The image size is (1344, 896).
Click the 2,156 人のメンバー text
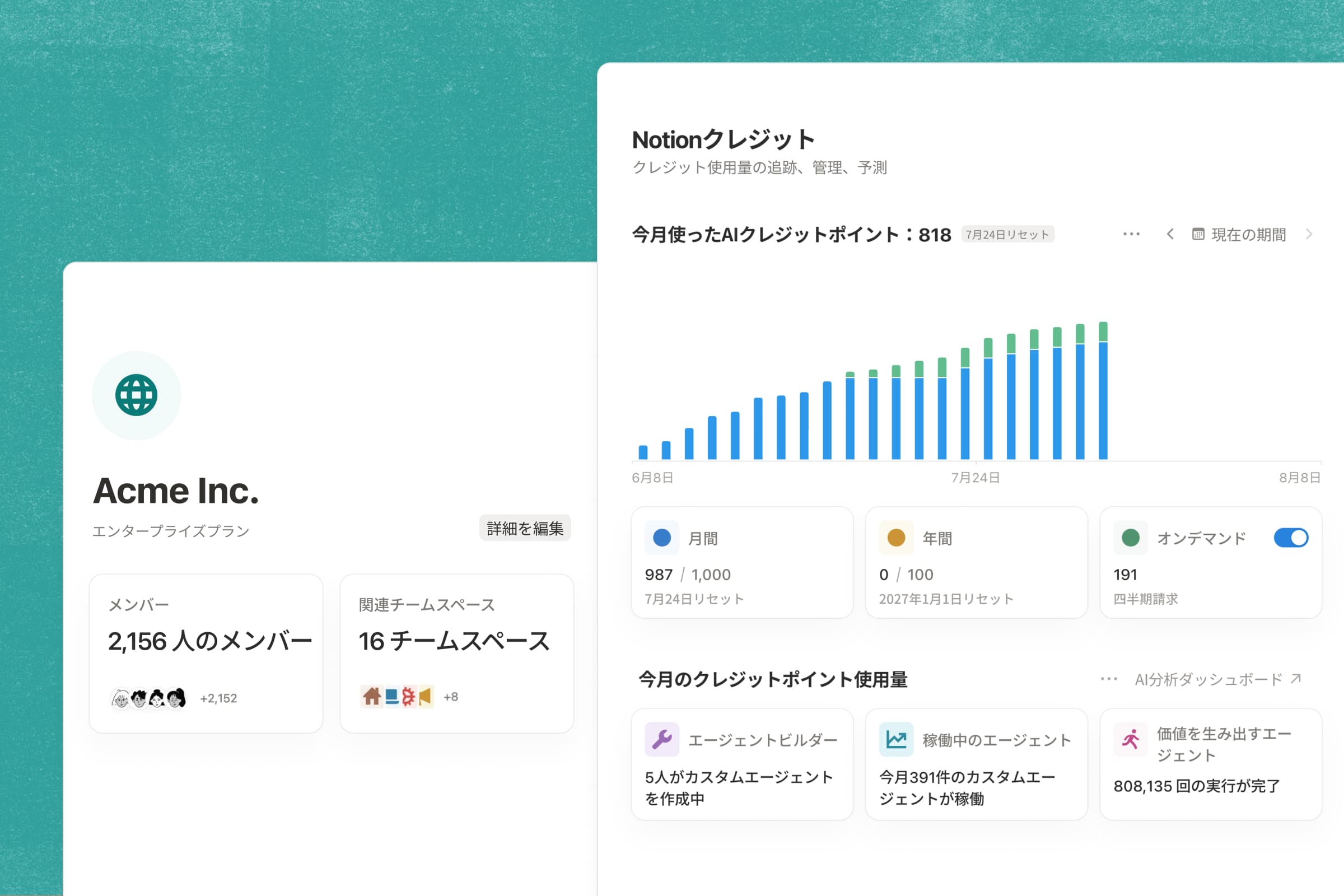pos(211,641)
